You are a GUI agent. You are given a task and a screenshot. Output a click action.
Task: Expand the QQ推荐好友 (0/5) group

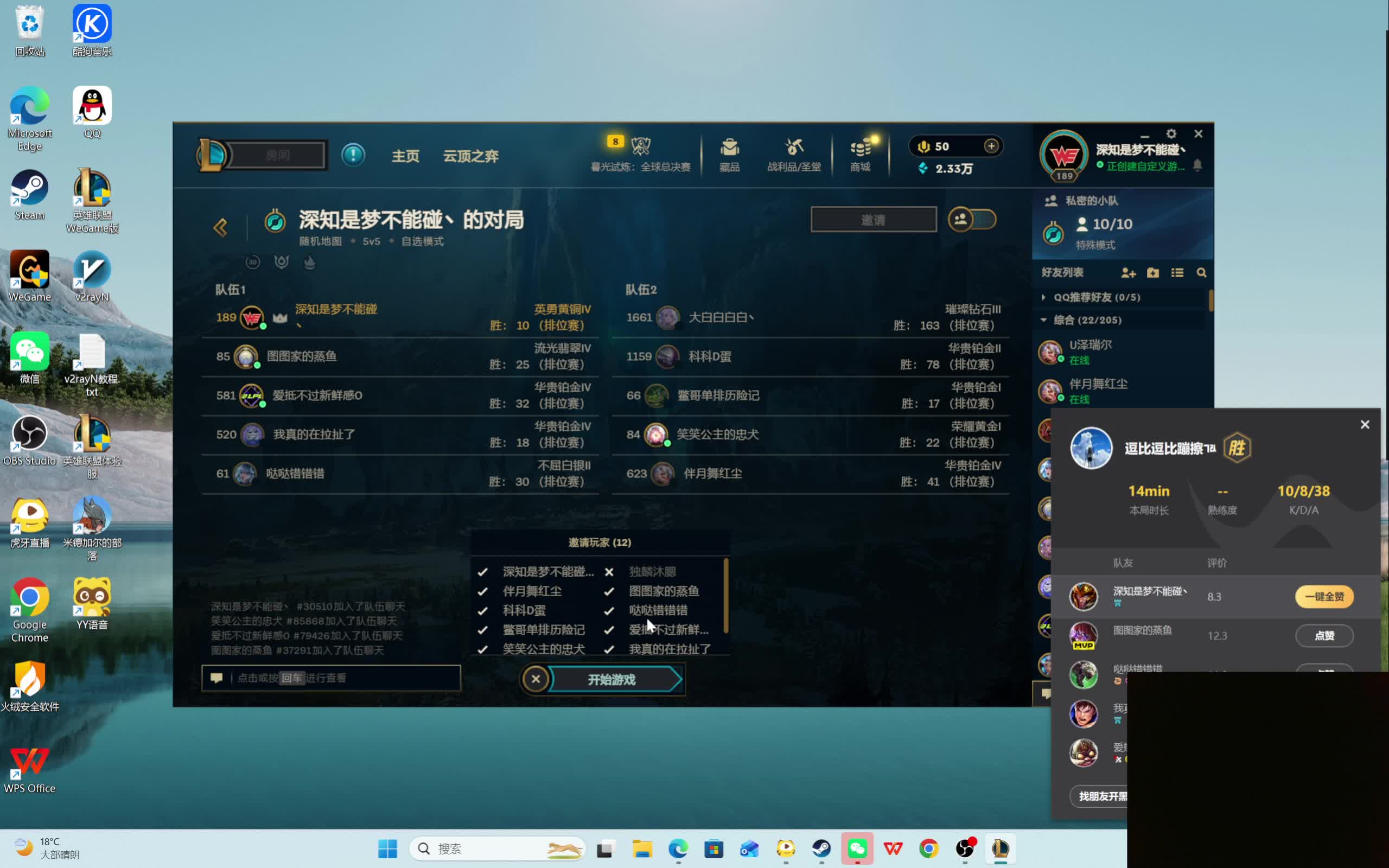[x=1044, y=297]
